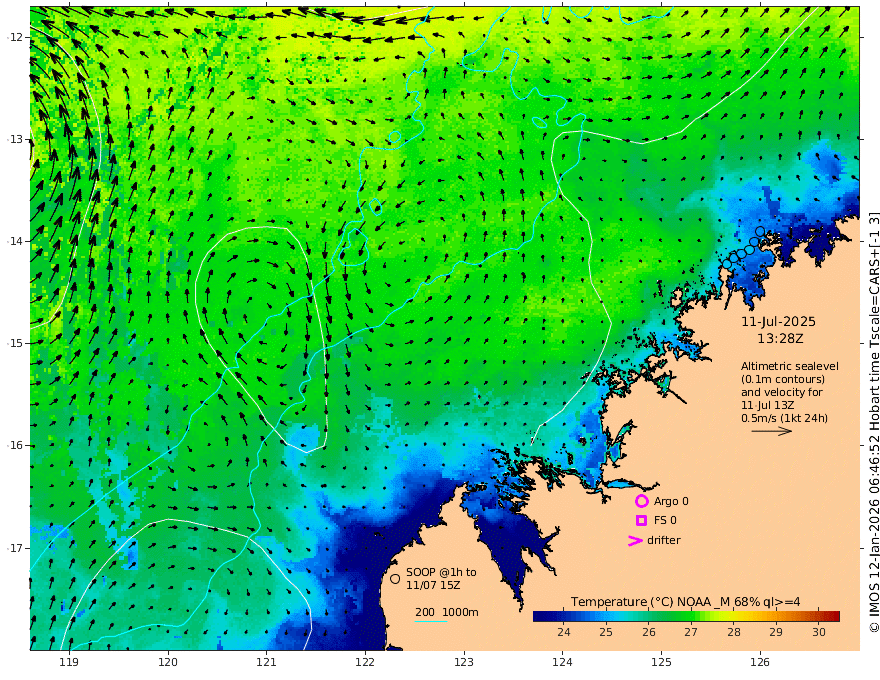Click the red end of temperature colorbar
Image resolution: width=880 pixels, height=680 pixels.
[833, 616]
